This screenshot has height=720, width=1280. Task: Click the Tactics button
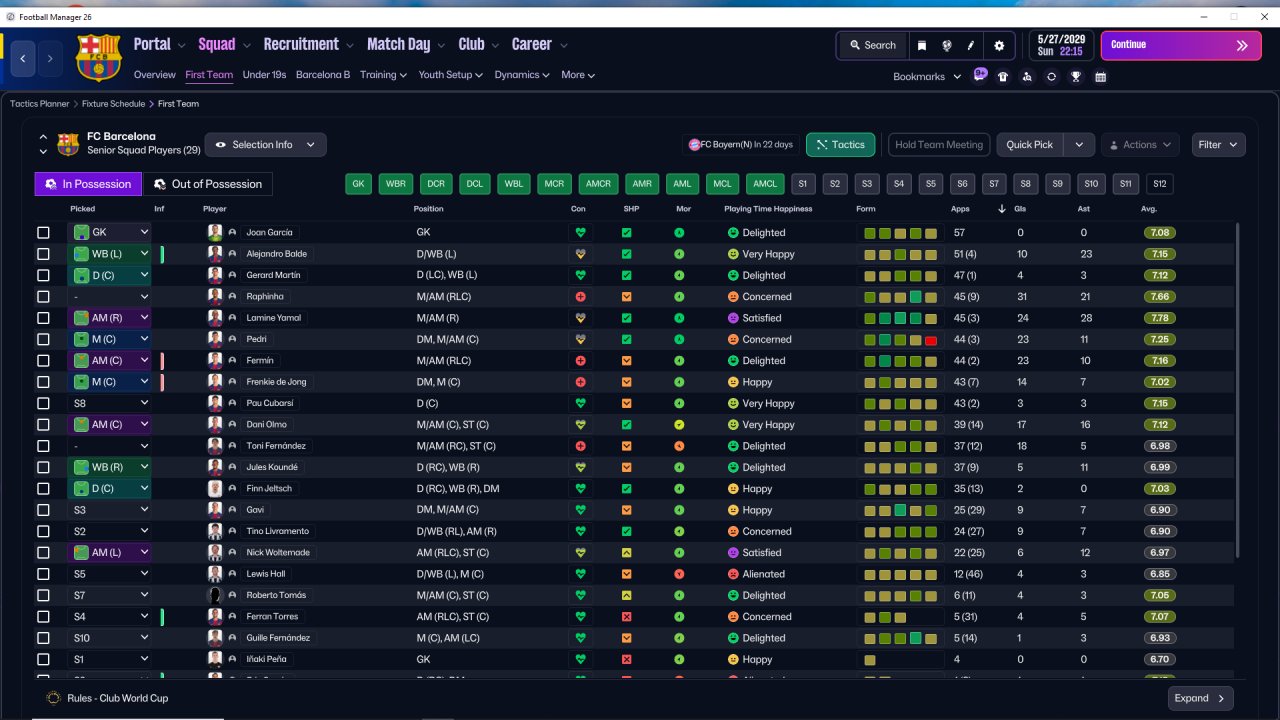point(840,145)
